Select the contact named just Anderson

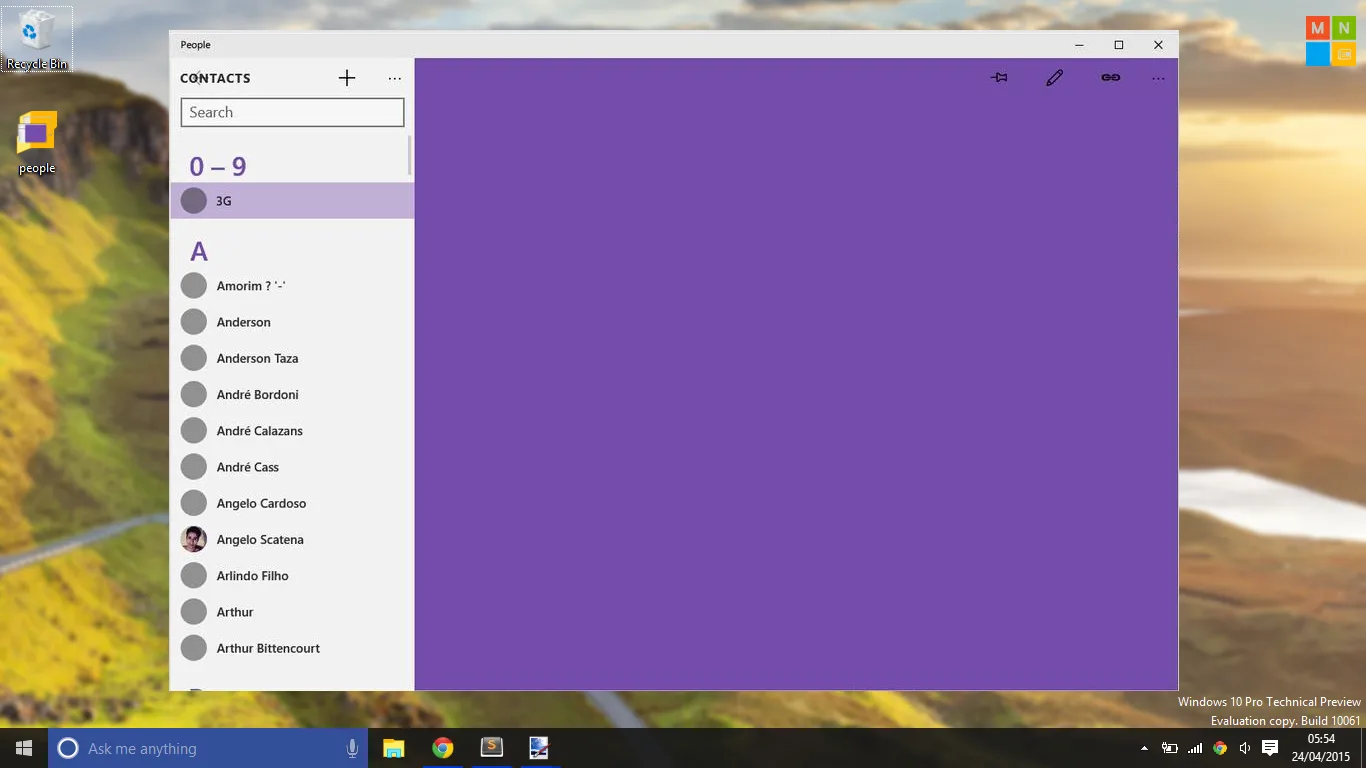tap(292, 322)
